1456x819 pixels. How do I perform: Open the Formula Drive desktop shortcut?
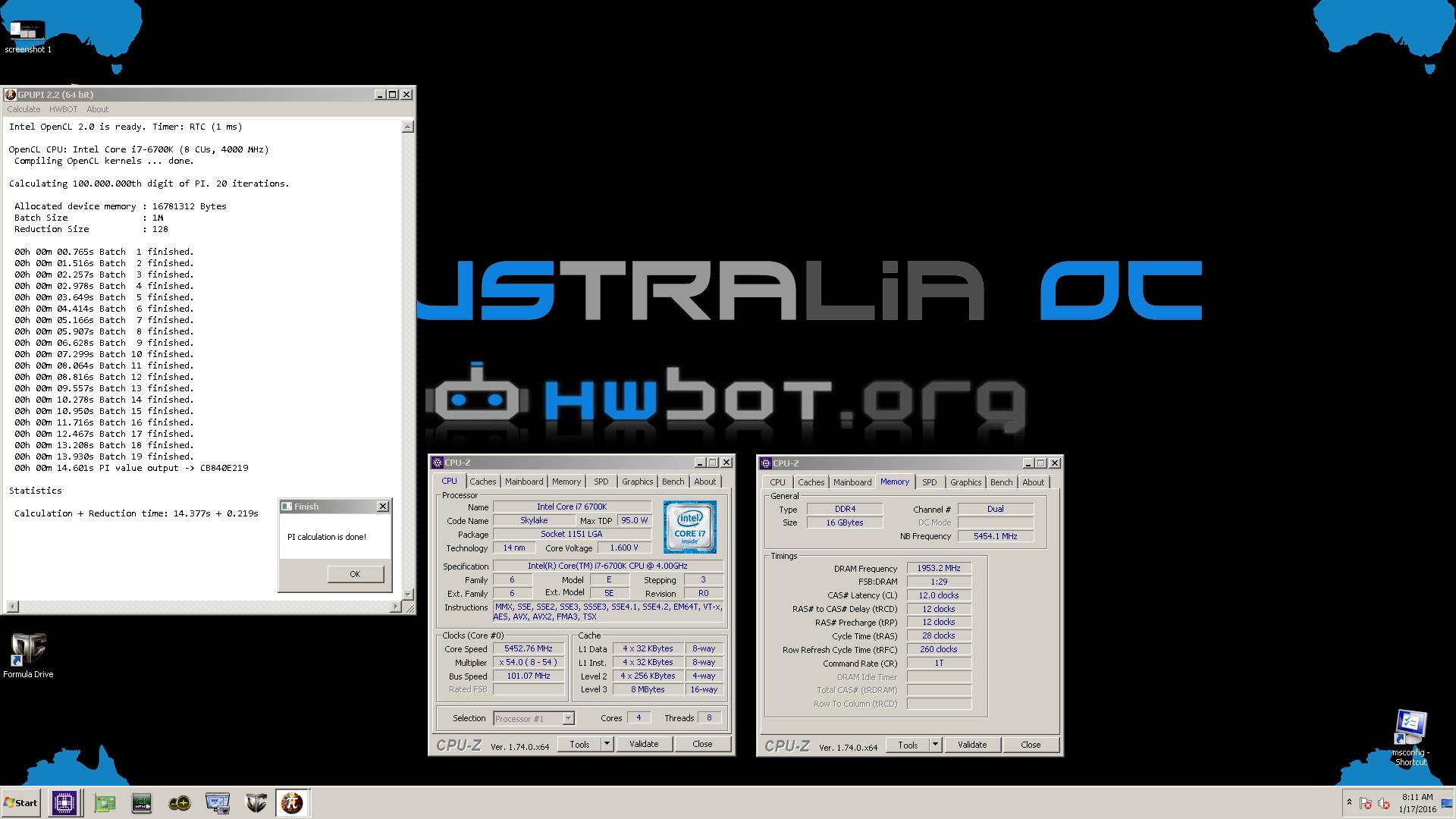click(x=28, y=655)
